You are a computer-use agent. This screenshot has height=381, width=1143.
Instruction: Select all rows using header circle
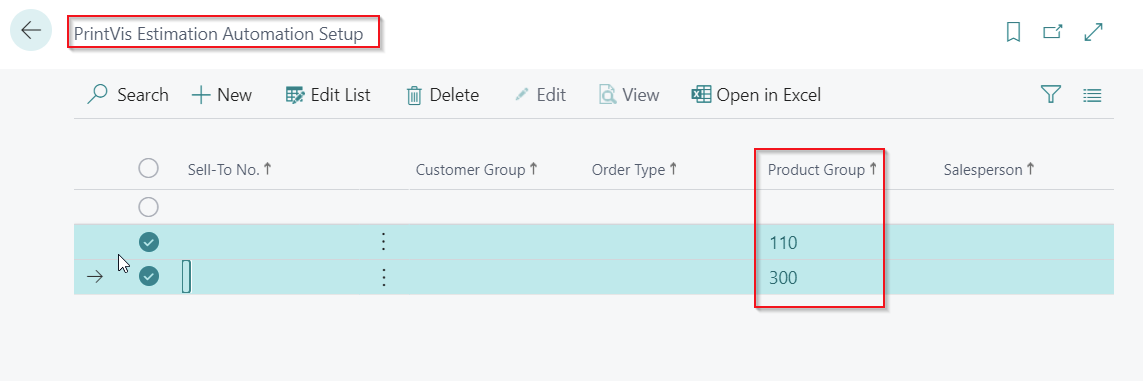149,169
